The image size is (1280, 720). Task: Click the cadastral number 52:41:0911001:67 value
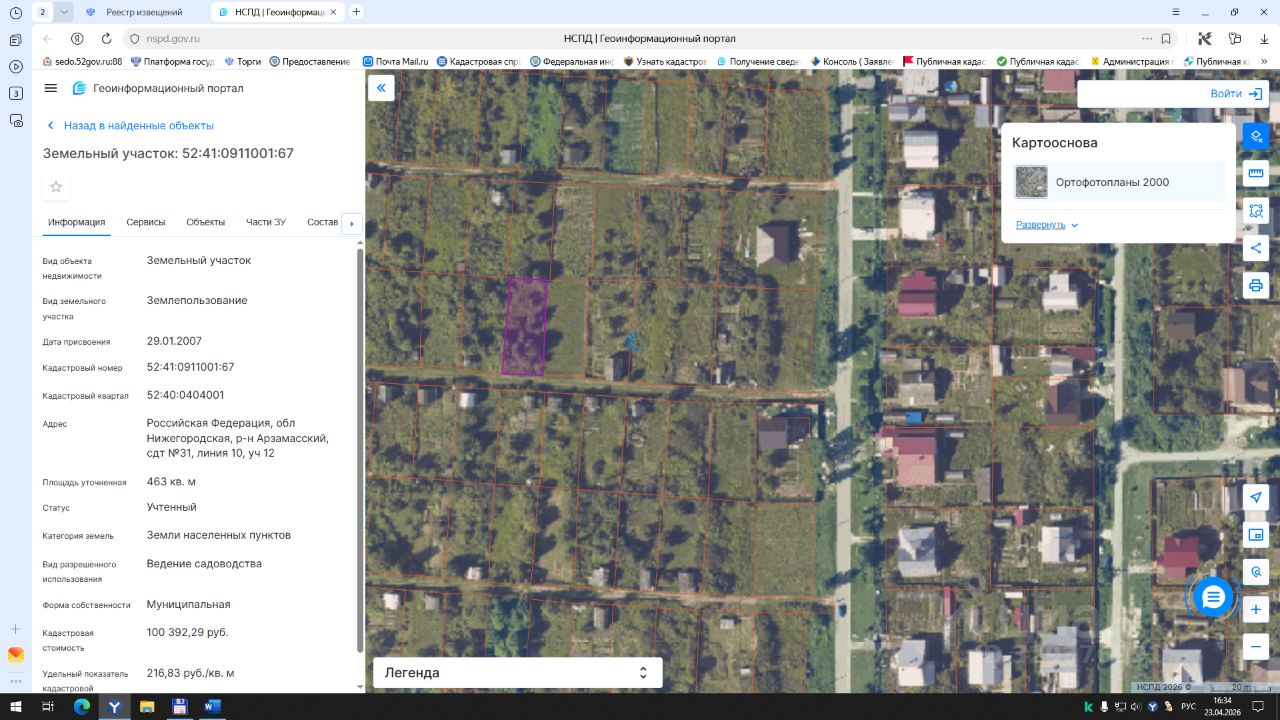(191, 367)
